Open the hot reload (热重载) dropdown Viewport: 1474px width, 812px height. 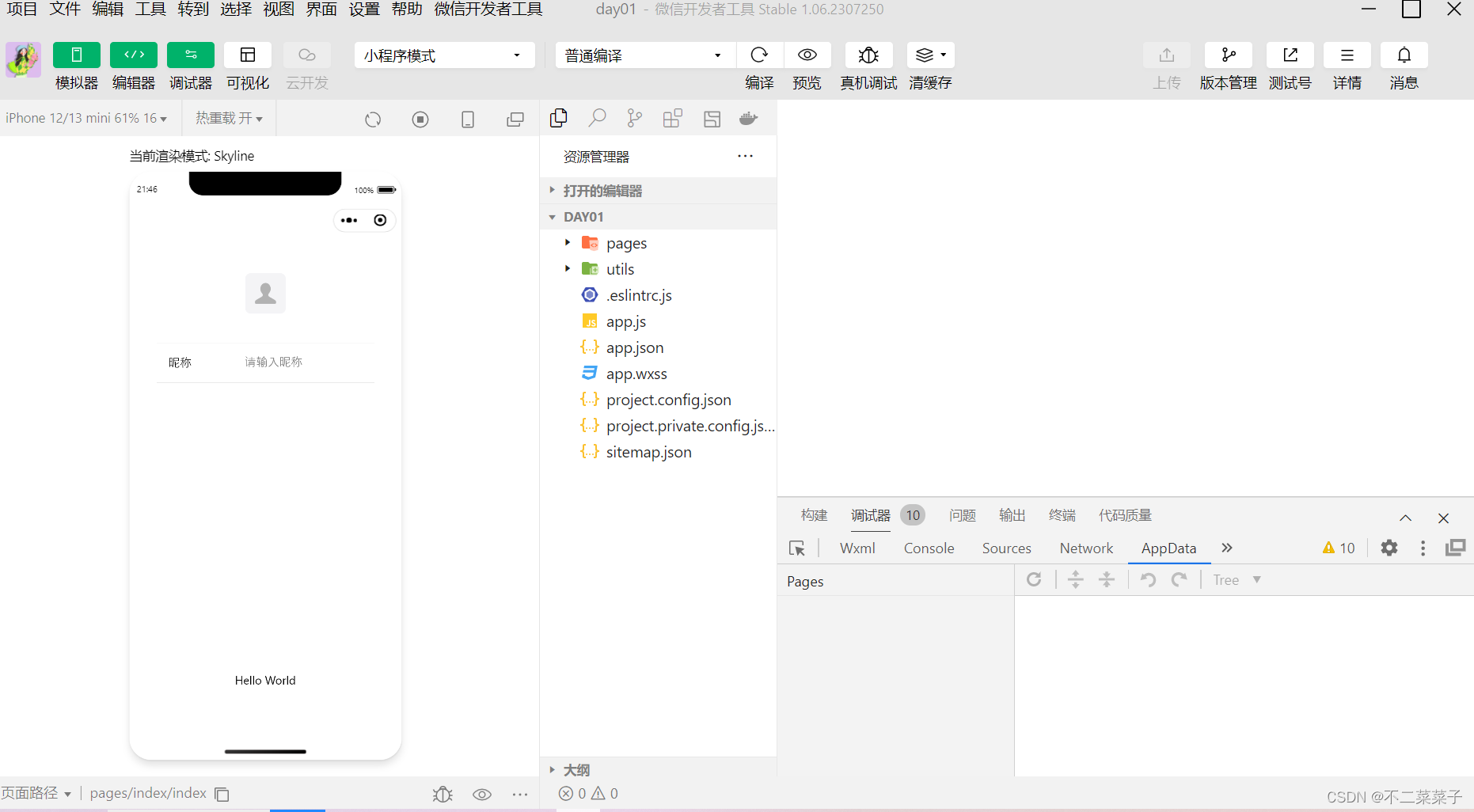[229, 119]
